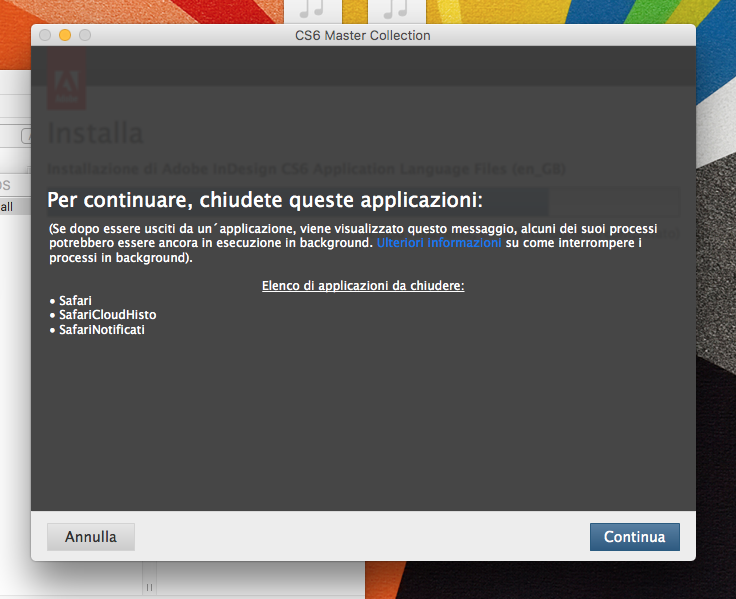Screen dimensions: 736x599
Task: Open the Ulteriori informazioni link
Action: tap(439, 243)
